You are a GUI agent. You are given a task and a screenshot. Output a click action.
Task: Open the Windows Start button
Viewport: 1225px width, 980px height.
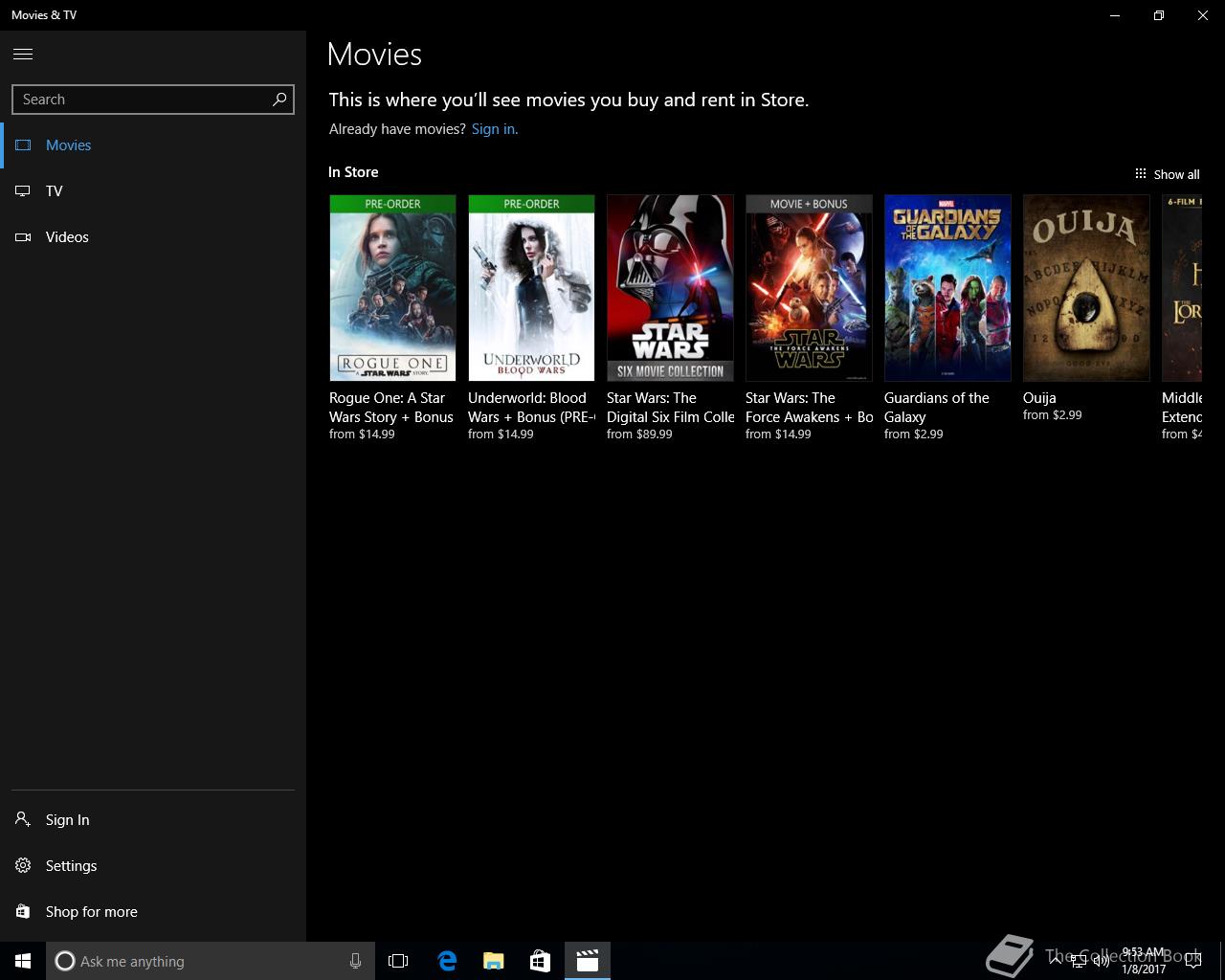pyautogui.click(x=23, y=961)
